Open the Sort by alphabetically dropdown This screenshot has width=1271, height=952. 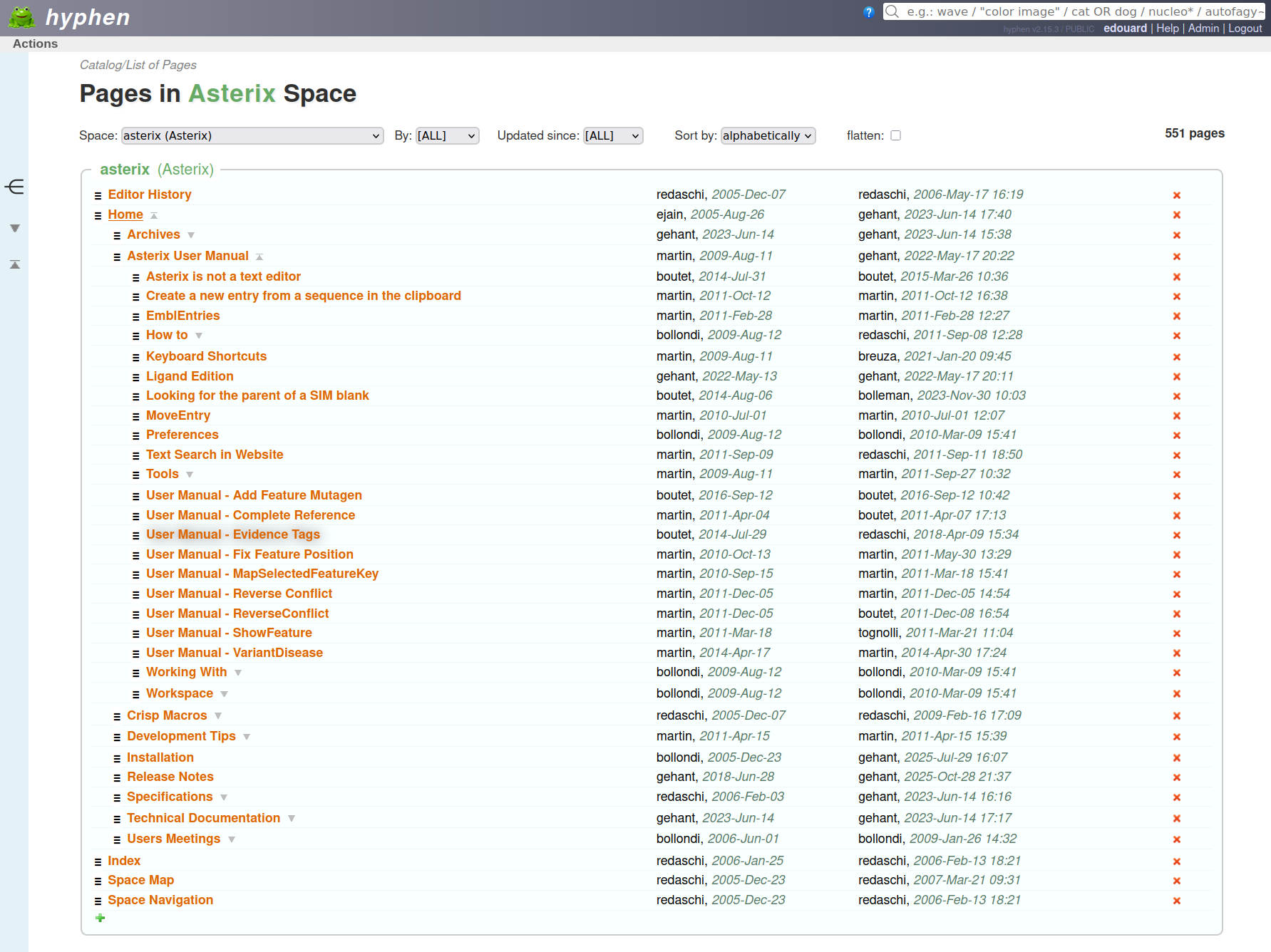pos(768,135)
